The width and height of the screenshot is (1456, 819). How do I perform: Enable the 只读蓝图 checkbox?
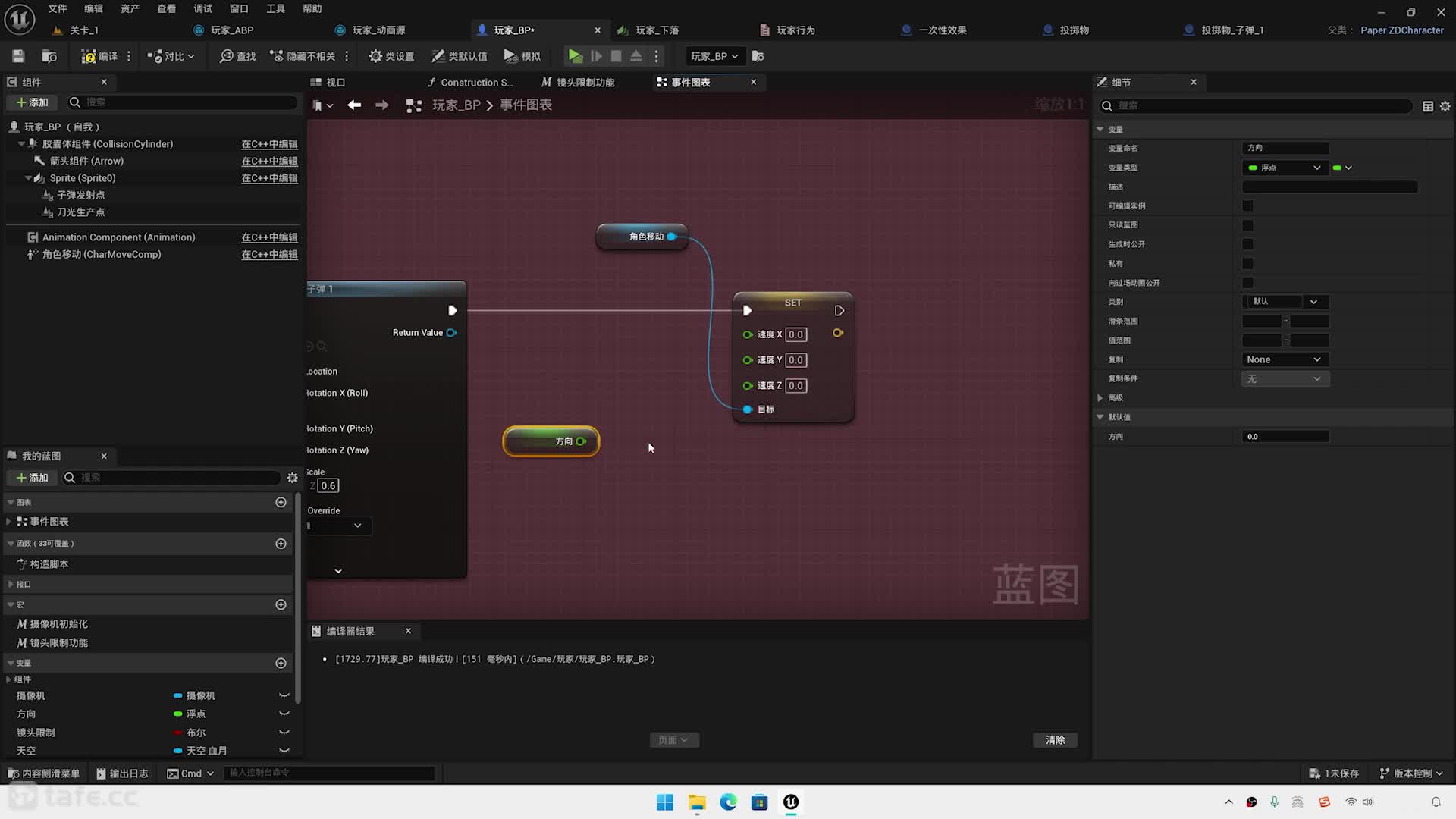tap(1247, 225)
